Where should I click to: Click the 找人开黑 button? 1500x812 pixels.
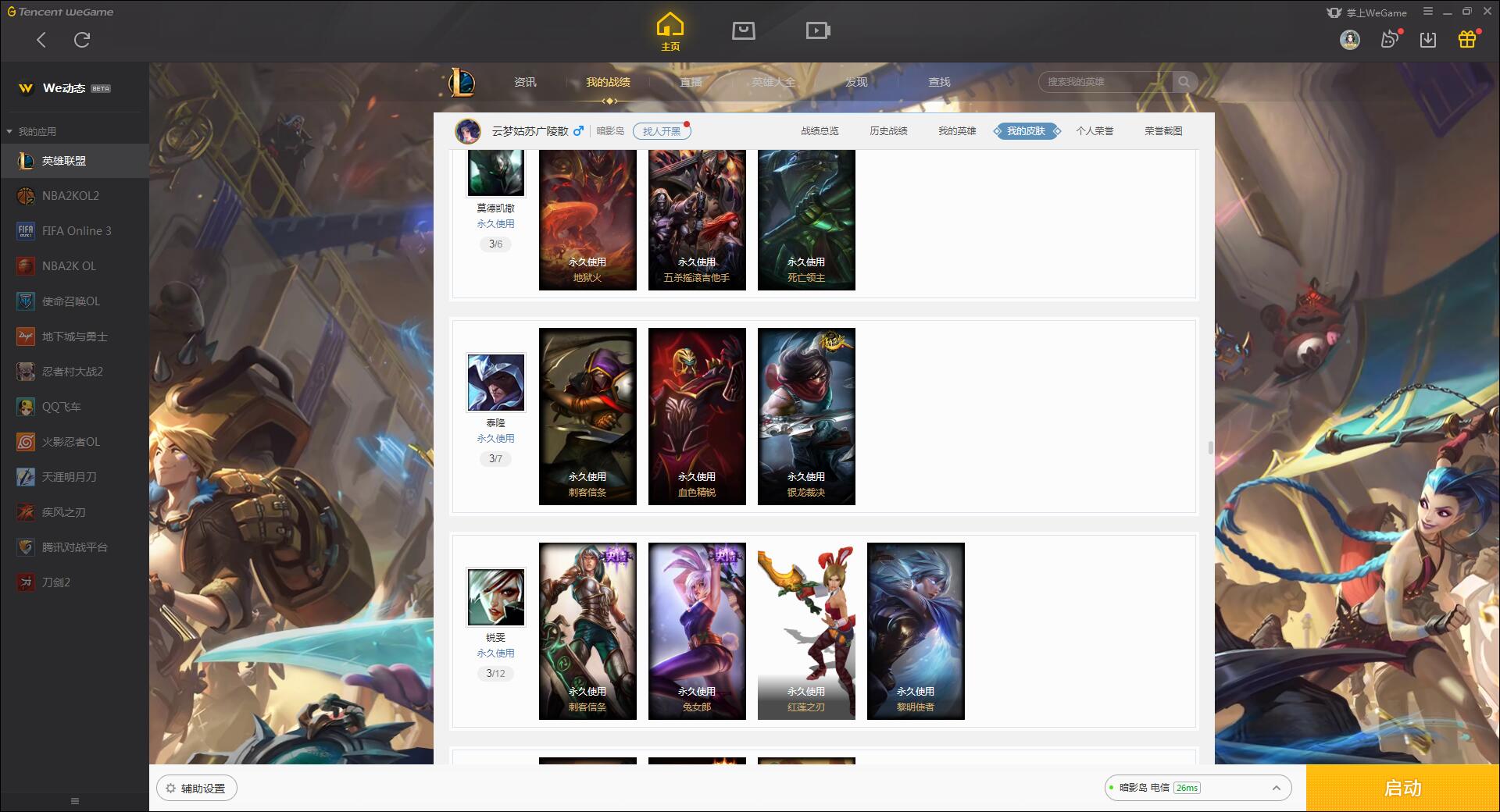click(x=661, y=131)
